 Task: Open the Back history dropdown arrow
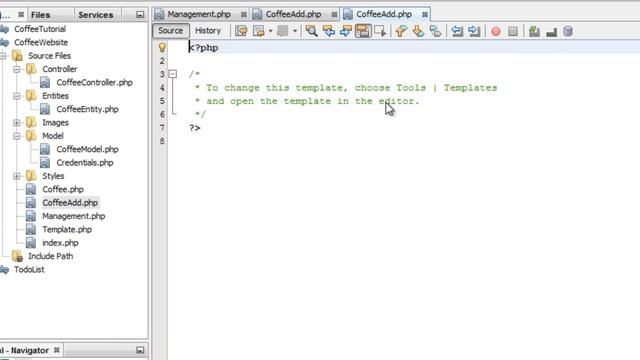[270, 31]
